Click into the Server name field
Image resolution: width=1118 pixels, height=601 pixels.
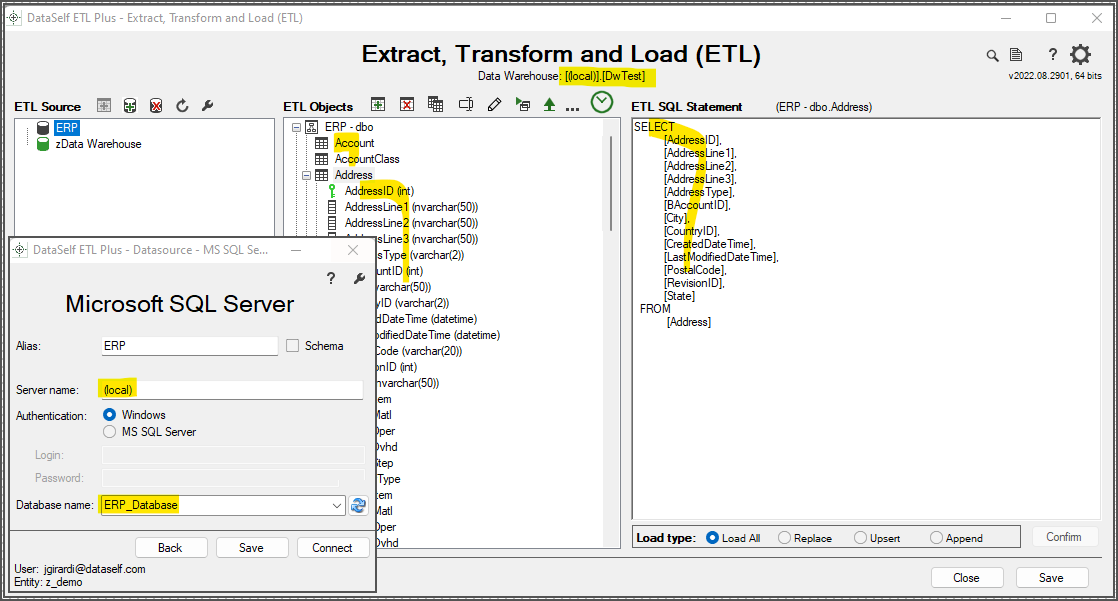tap(230, 390)
